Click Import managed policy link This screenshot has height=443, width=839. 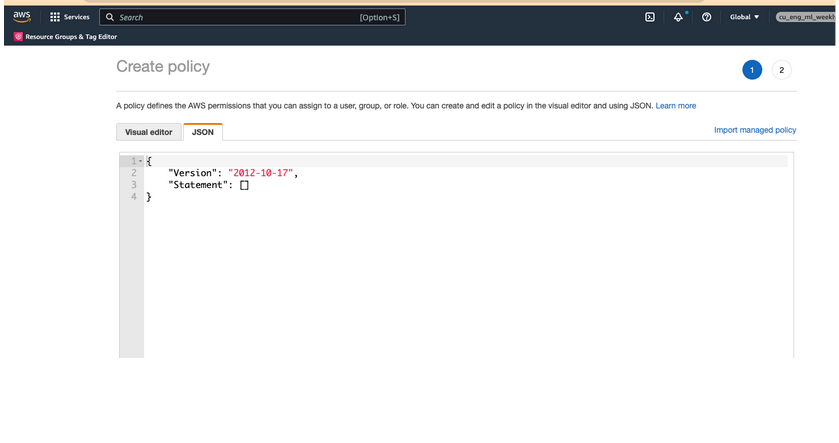755,130
